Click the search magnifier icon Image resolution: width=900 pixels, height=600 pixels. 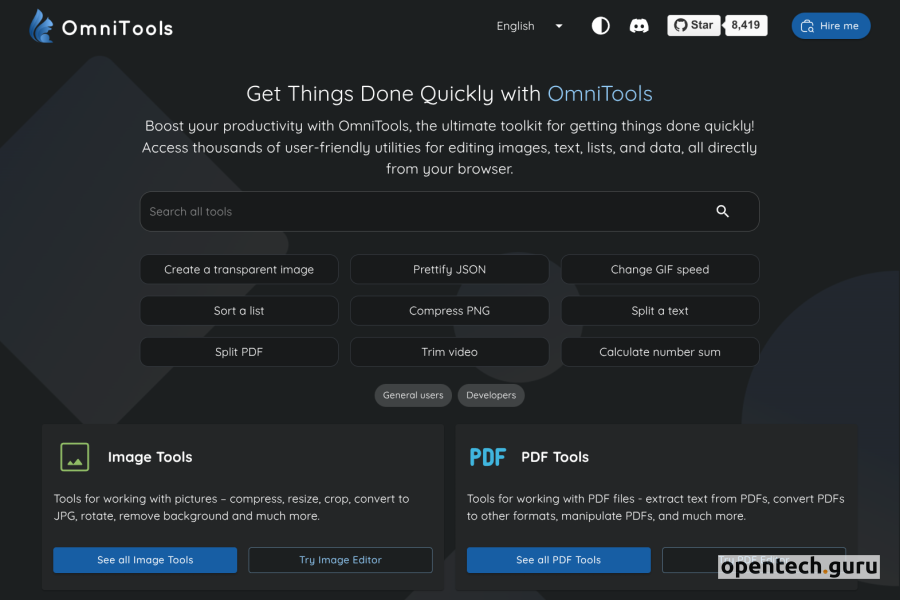click(722, 211)
